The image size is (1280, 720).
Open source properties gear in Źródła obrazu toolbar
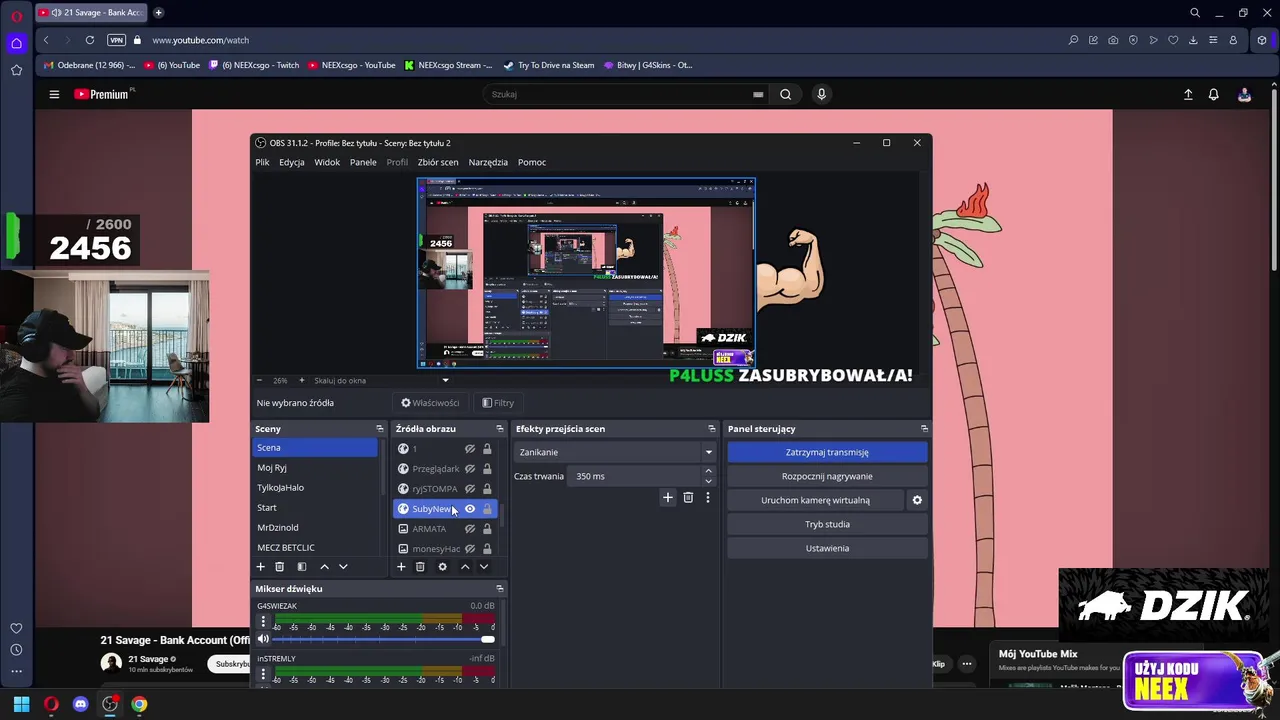click(442, 567)
